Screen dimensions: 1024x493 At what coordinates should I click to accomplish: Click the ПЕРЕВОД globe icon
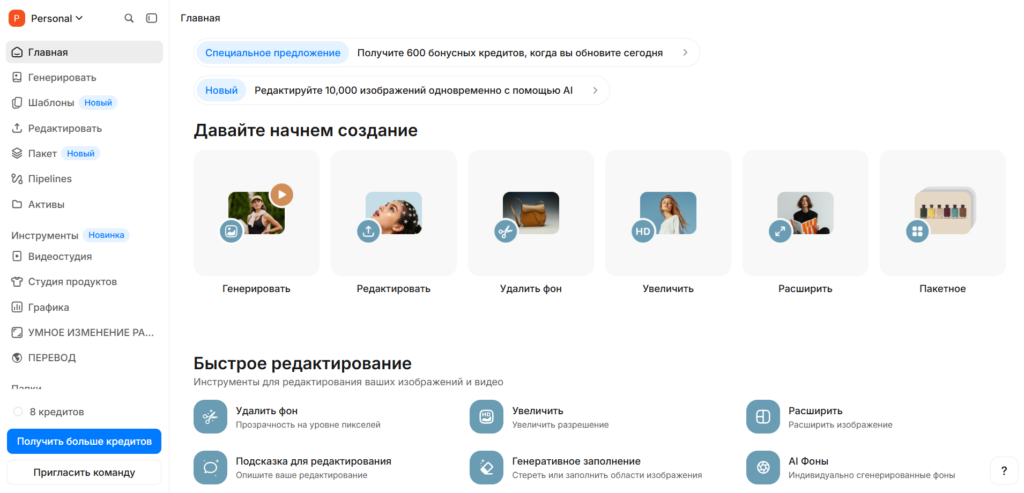[18, 358]
